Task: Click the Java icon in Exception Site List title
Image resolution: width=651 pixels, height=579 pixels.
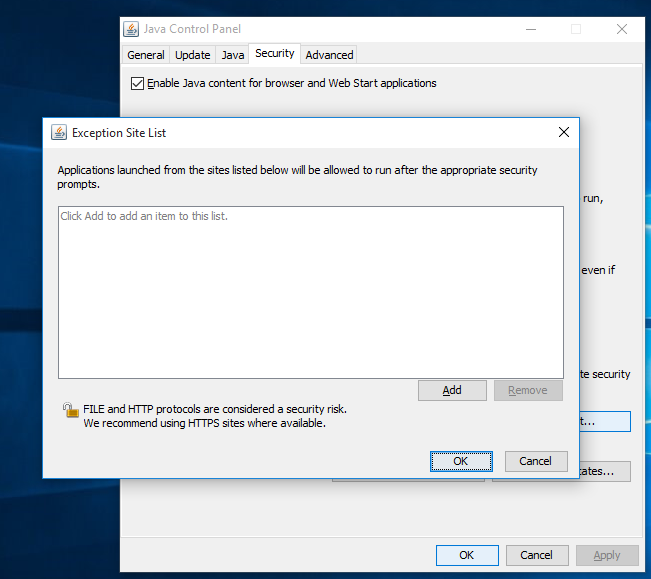Action: pyautogui.click(x=59, y=132)
